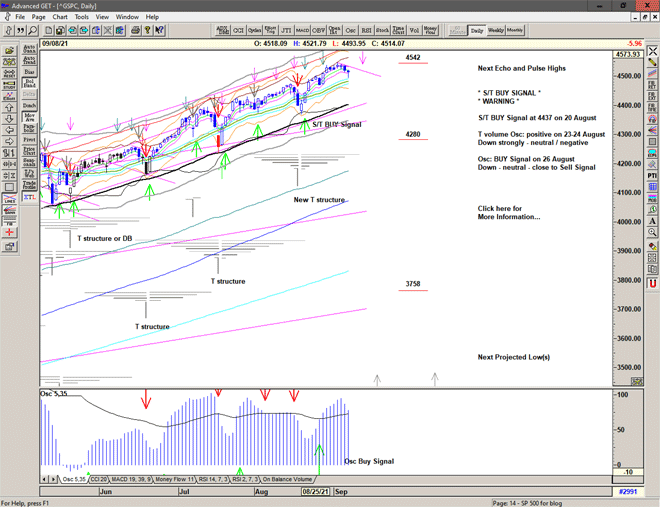Select the Bol Band study button

(29, 85)
